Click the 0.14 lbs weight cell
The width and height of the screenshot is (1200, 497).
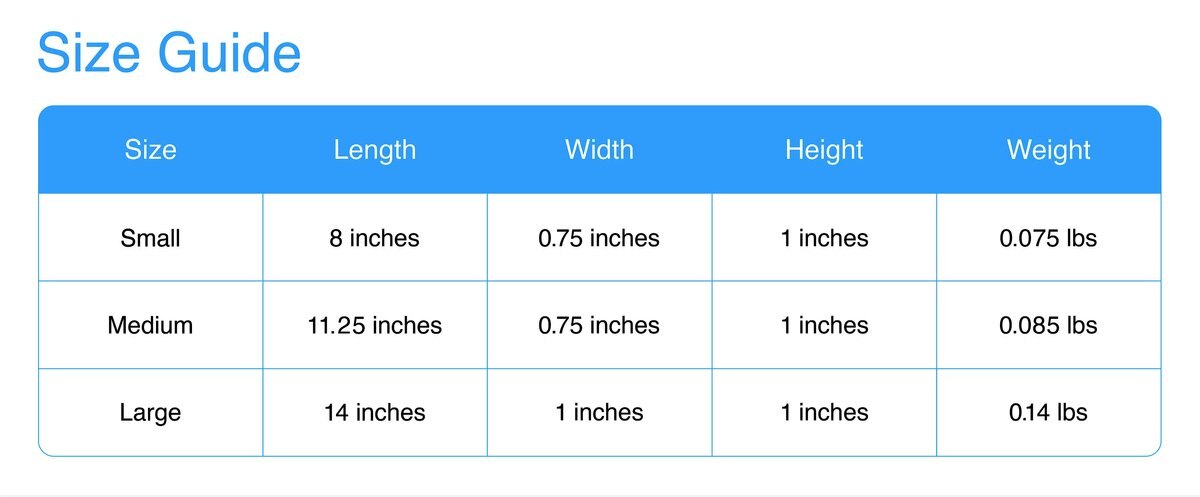[x=1049, y=412]
